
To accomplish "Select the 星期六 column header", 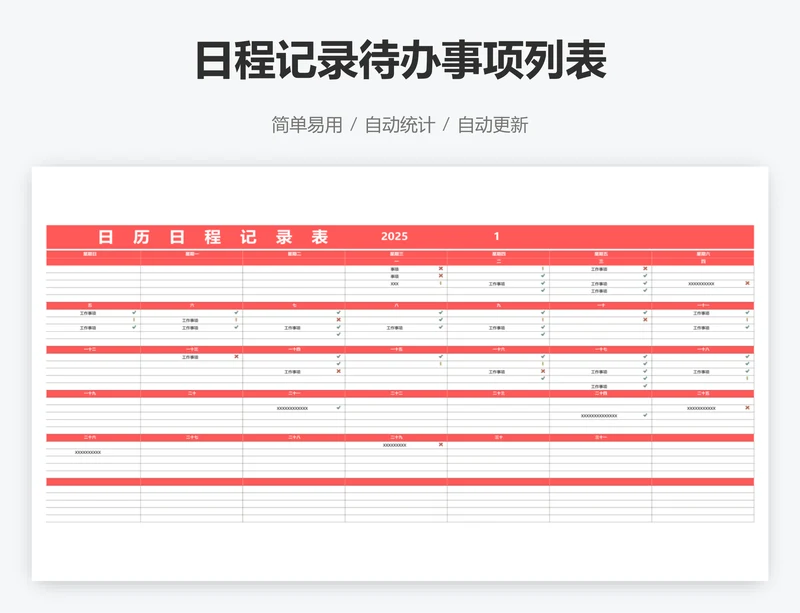I will (703, 255).
